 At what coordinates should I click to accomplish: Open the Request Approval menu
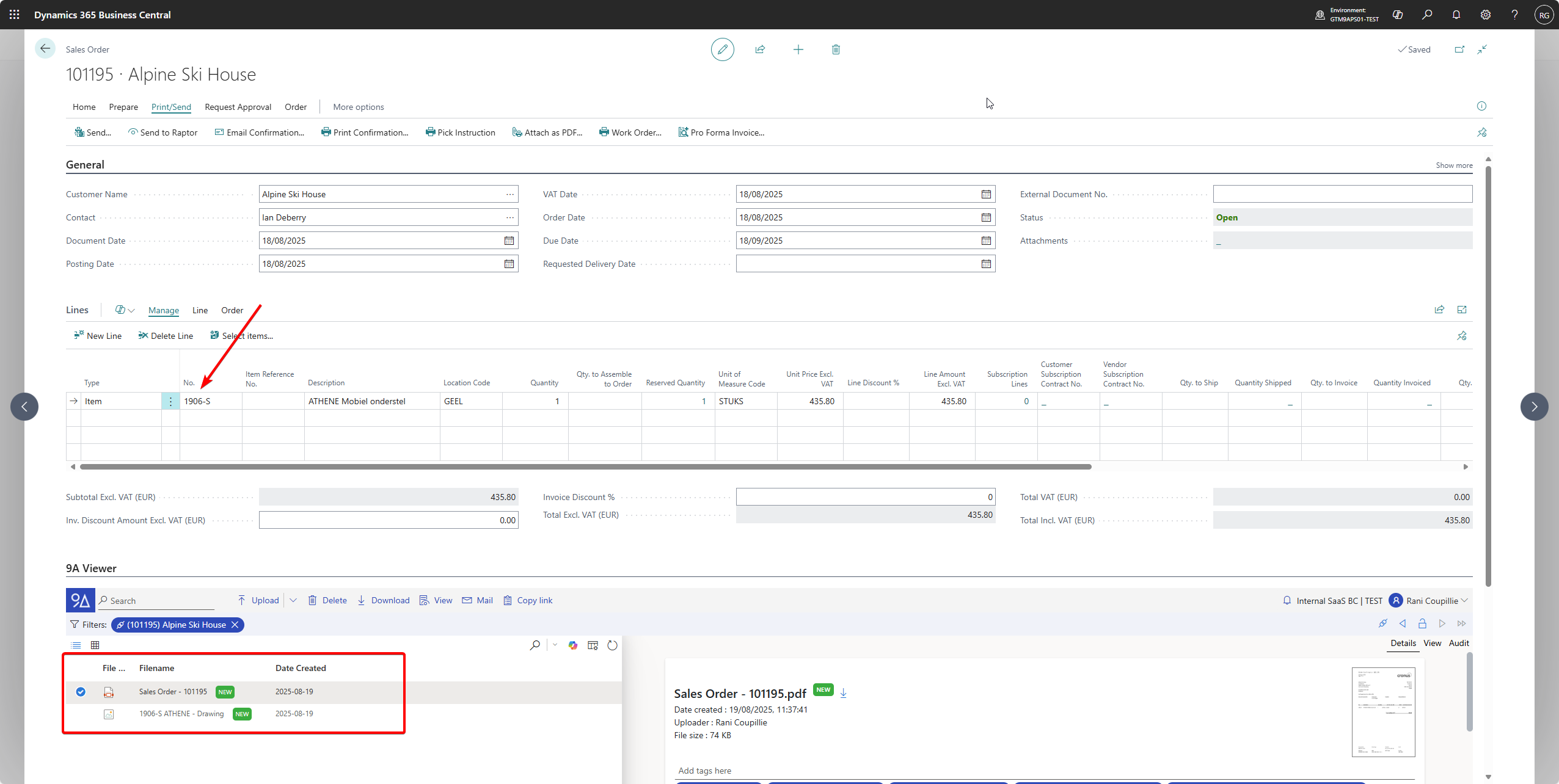[238, 107]
